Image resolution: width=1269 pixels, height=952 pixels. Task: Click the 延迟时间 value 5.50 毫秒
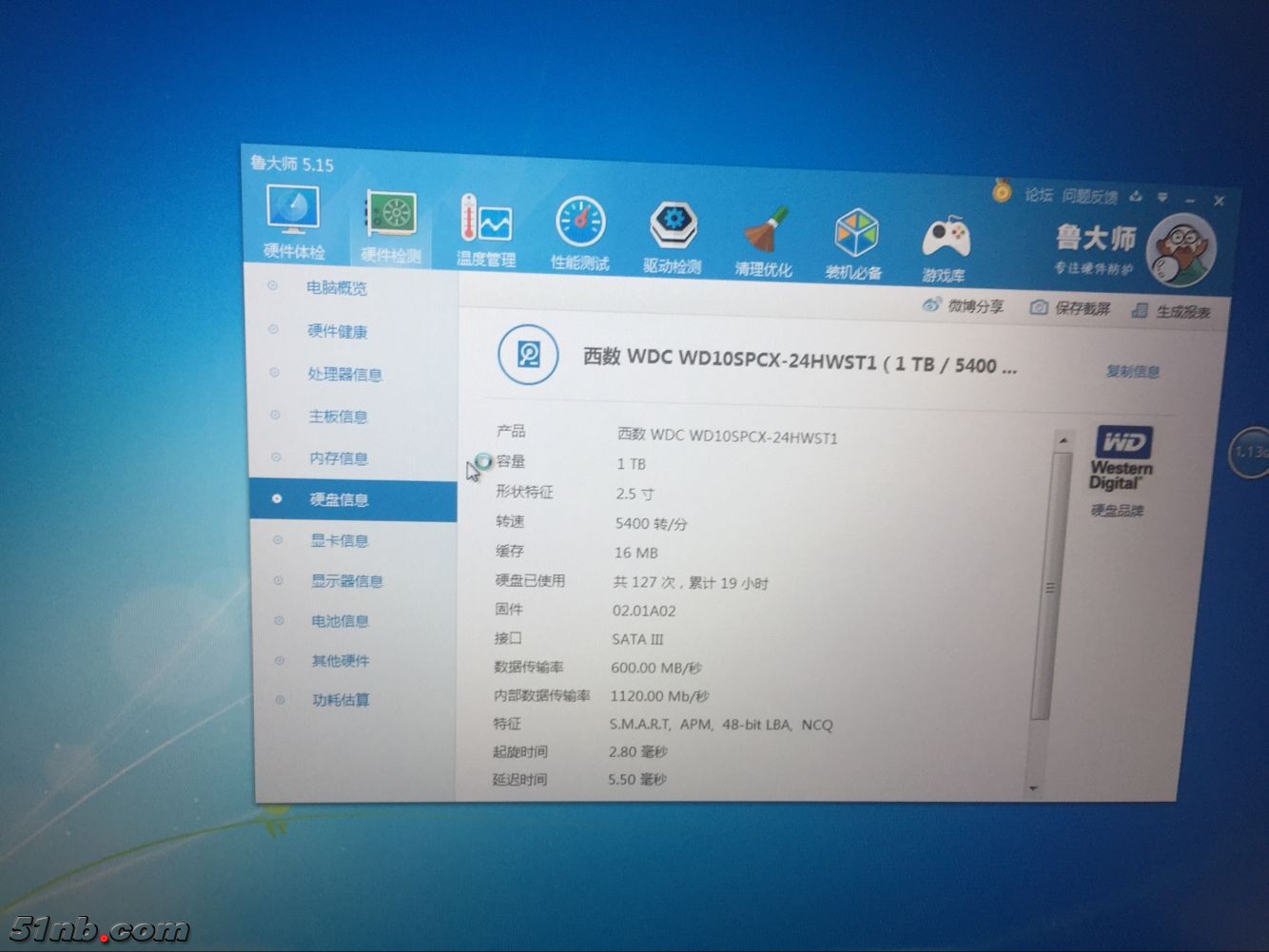tap(637, 779)
